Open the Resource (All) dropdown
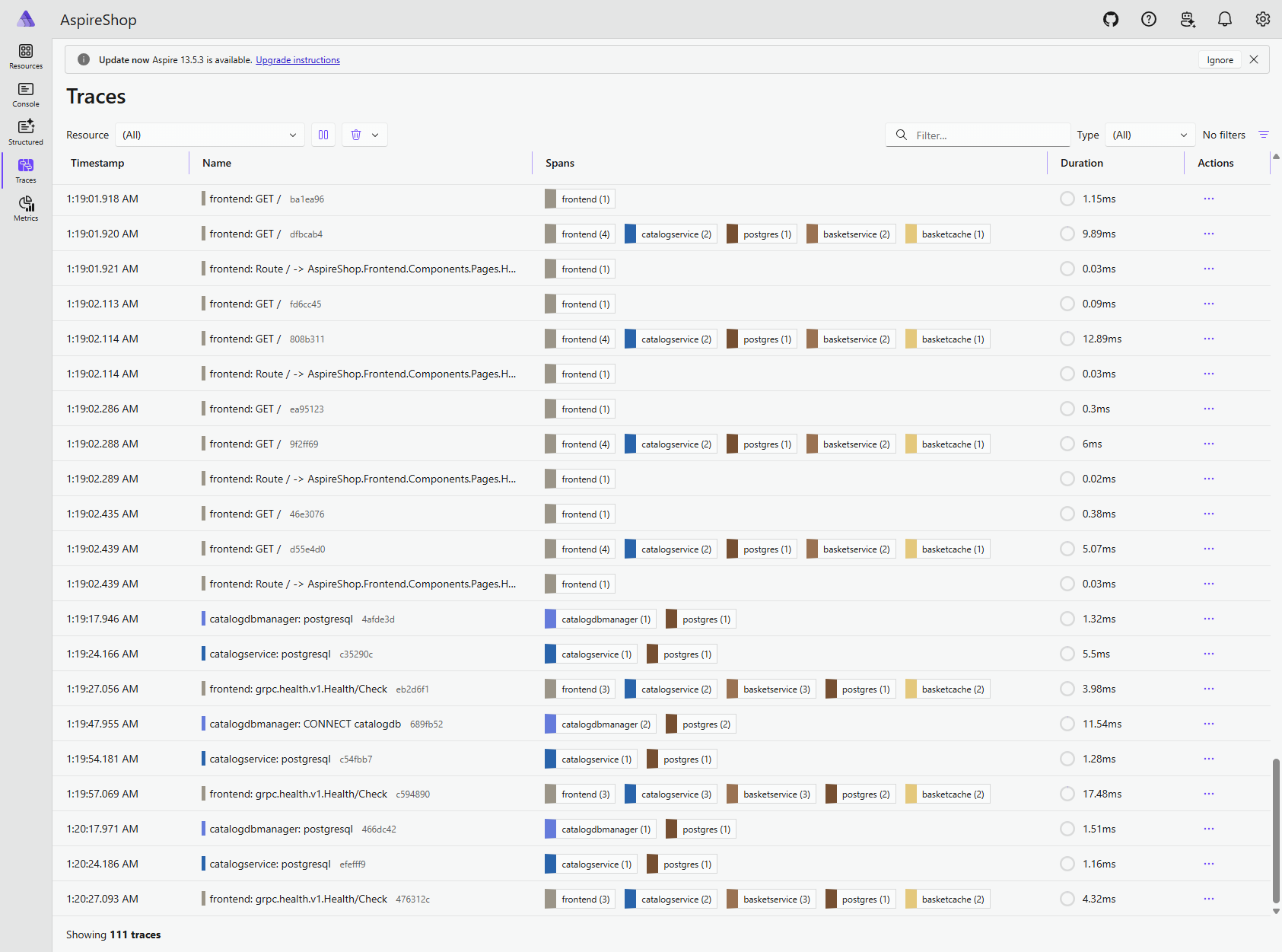1282x952 pixels. point(210,135)
